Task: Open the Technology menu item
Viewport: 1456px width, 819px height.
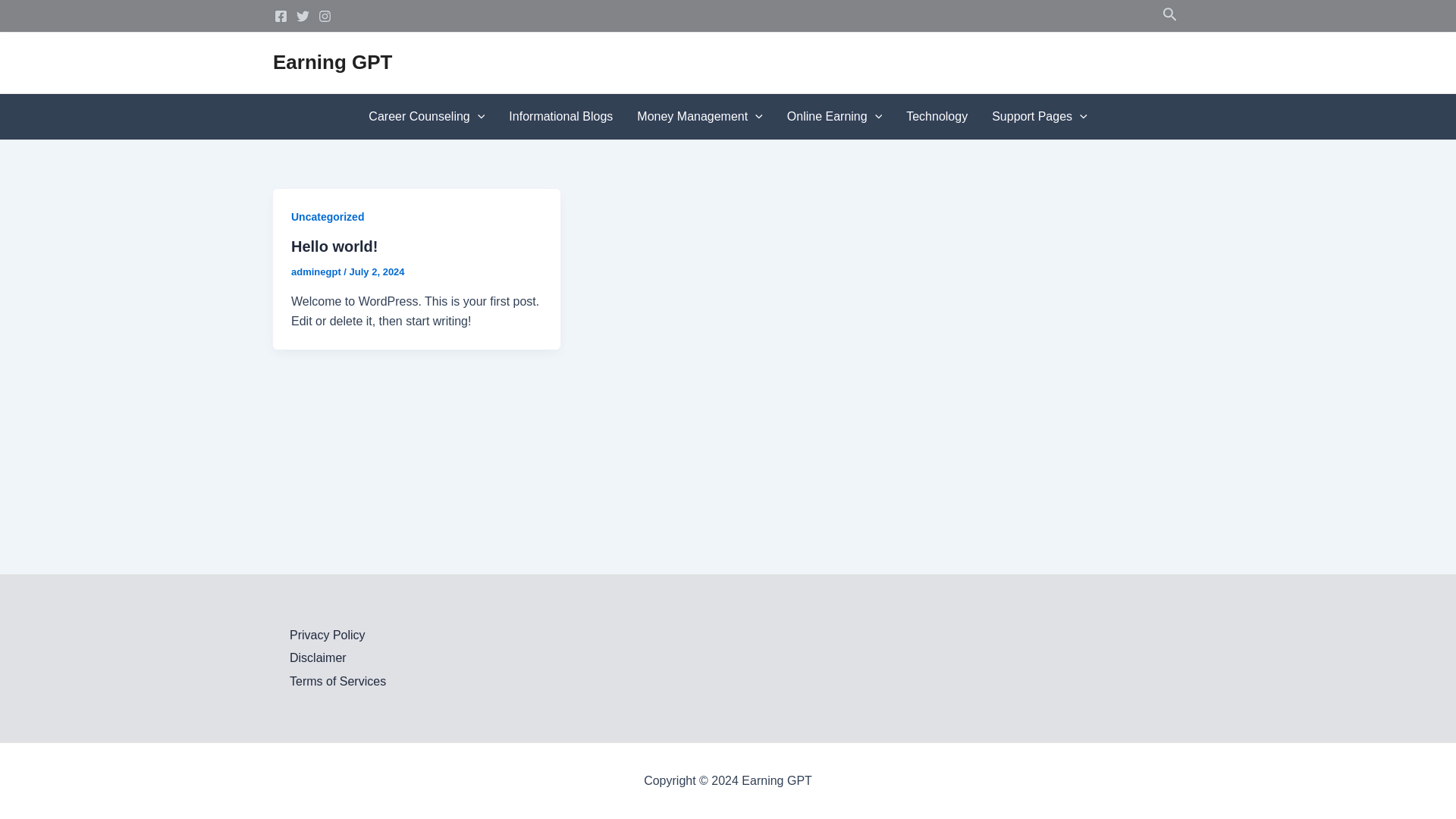Action: pos(937,117)
